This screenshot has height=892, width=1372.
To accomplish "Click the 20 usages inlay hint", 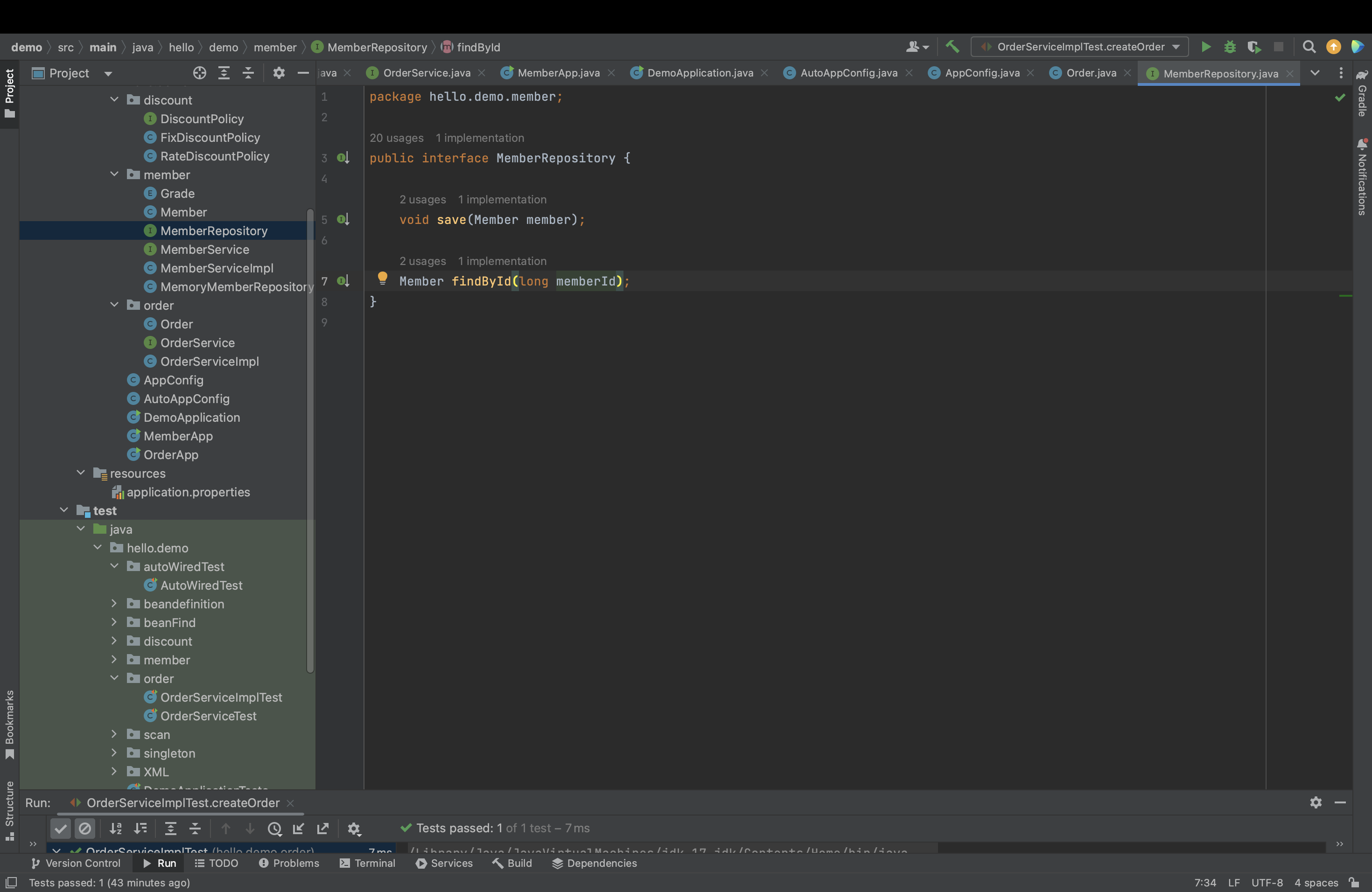I will (x=397, y=138).
